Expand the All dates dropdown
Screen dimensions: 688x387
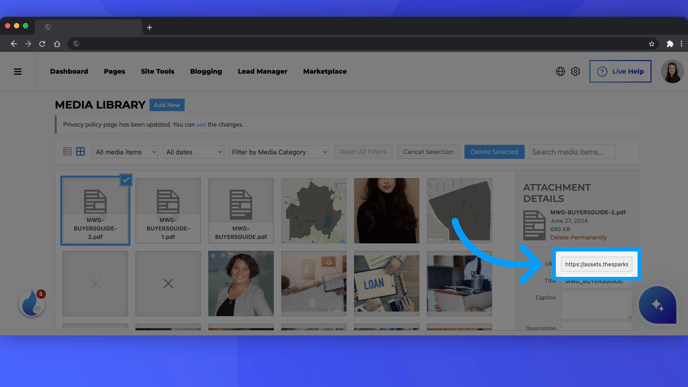coord(194,152)
